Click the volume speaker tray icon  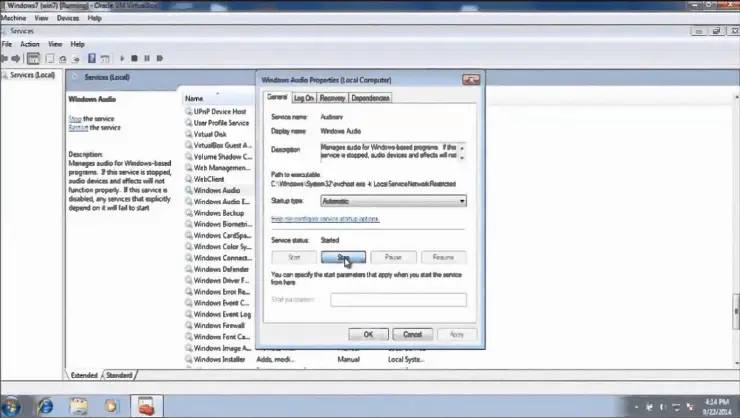pos(663,407)
